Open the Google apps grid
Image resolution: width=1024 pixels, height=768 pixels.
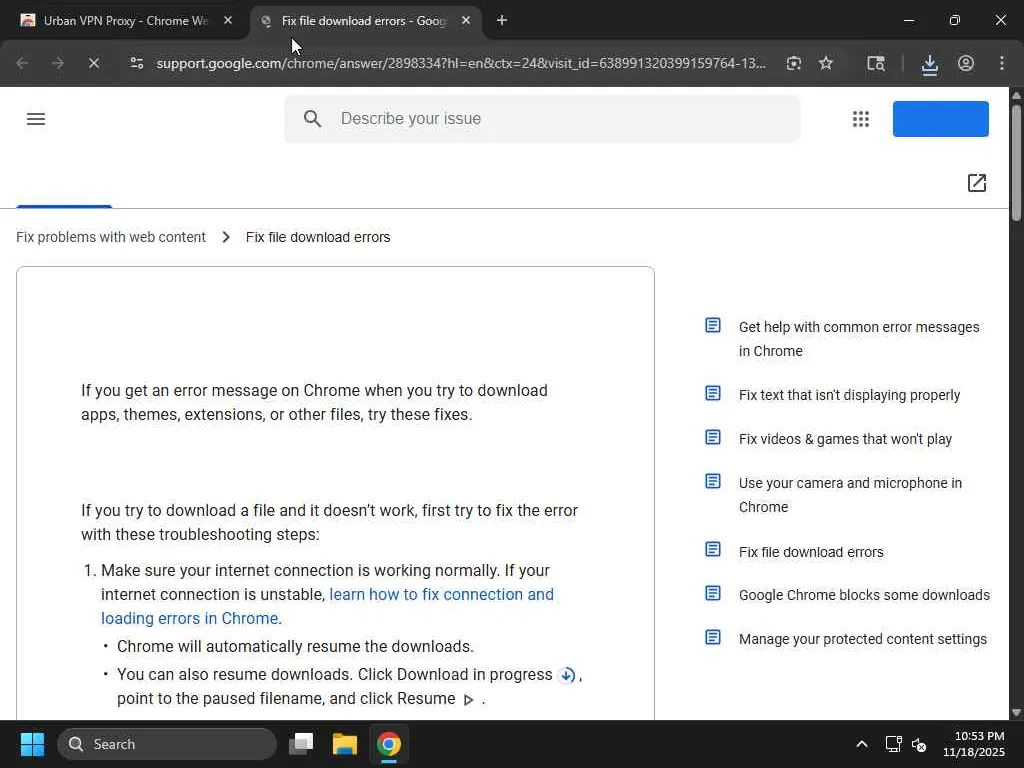pos(861,119)
